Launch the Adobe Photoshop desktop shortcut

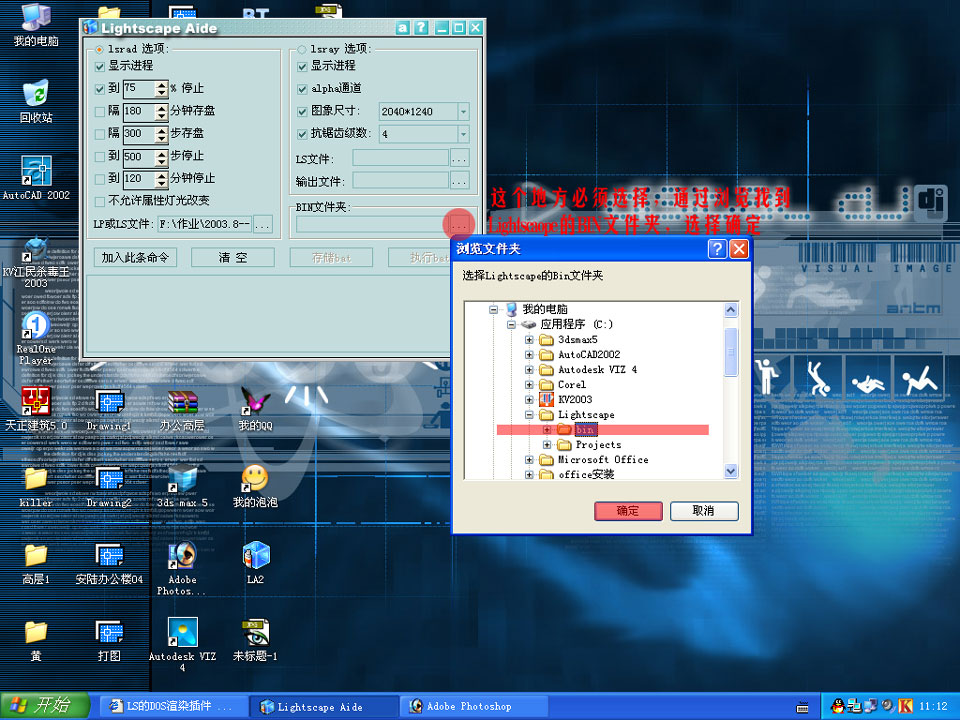182,568
